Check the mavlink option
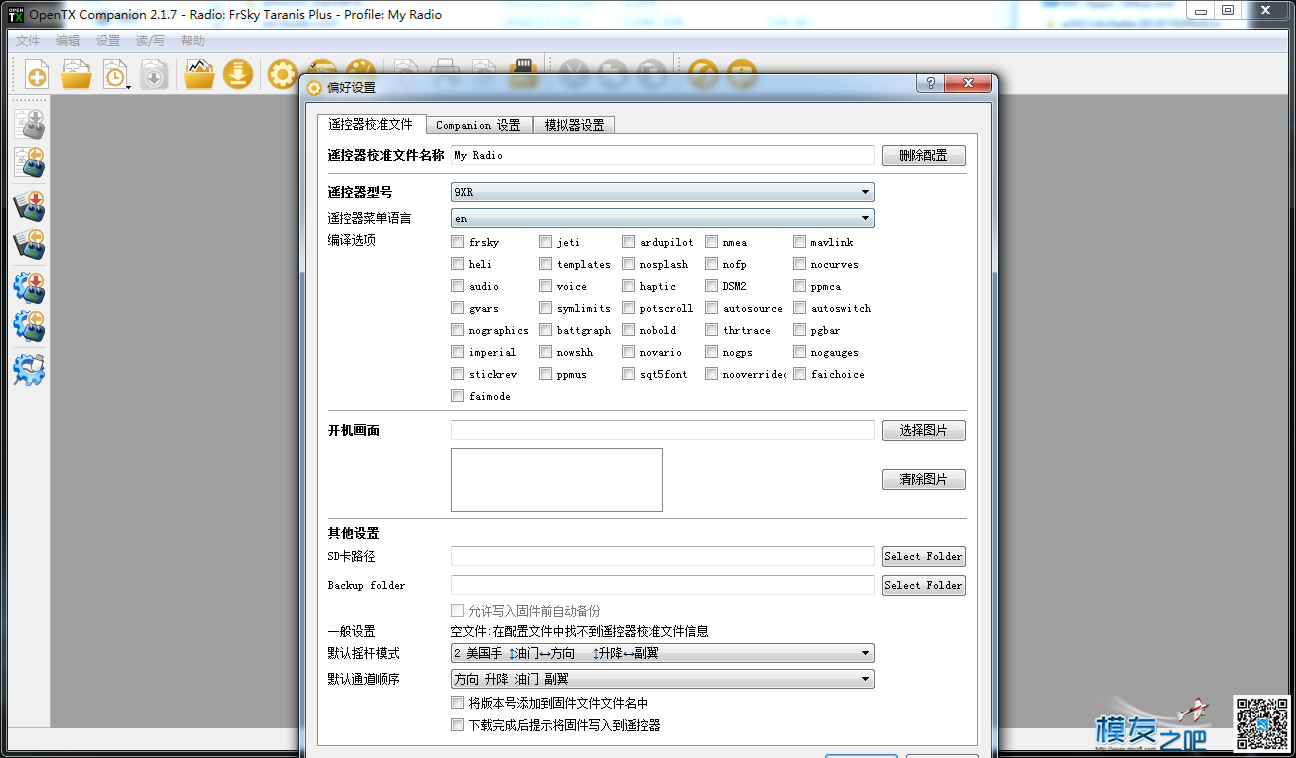Image resolution: width=1296 pixels, height=758 pixels. pos(800,242)
